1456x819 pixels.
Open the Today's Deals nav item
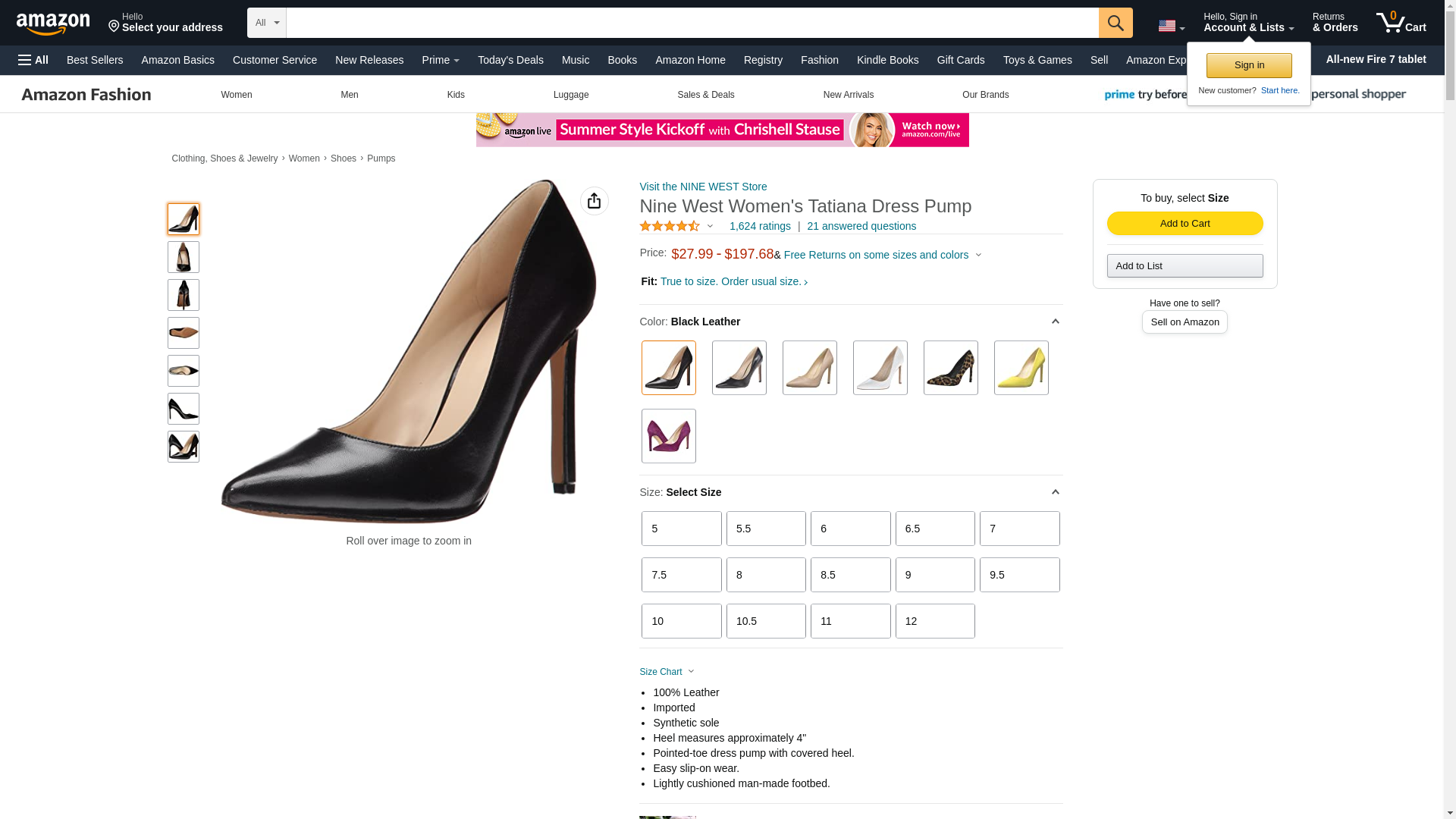tap(510, 60)
